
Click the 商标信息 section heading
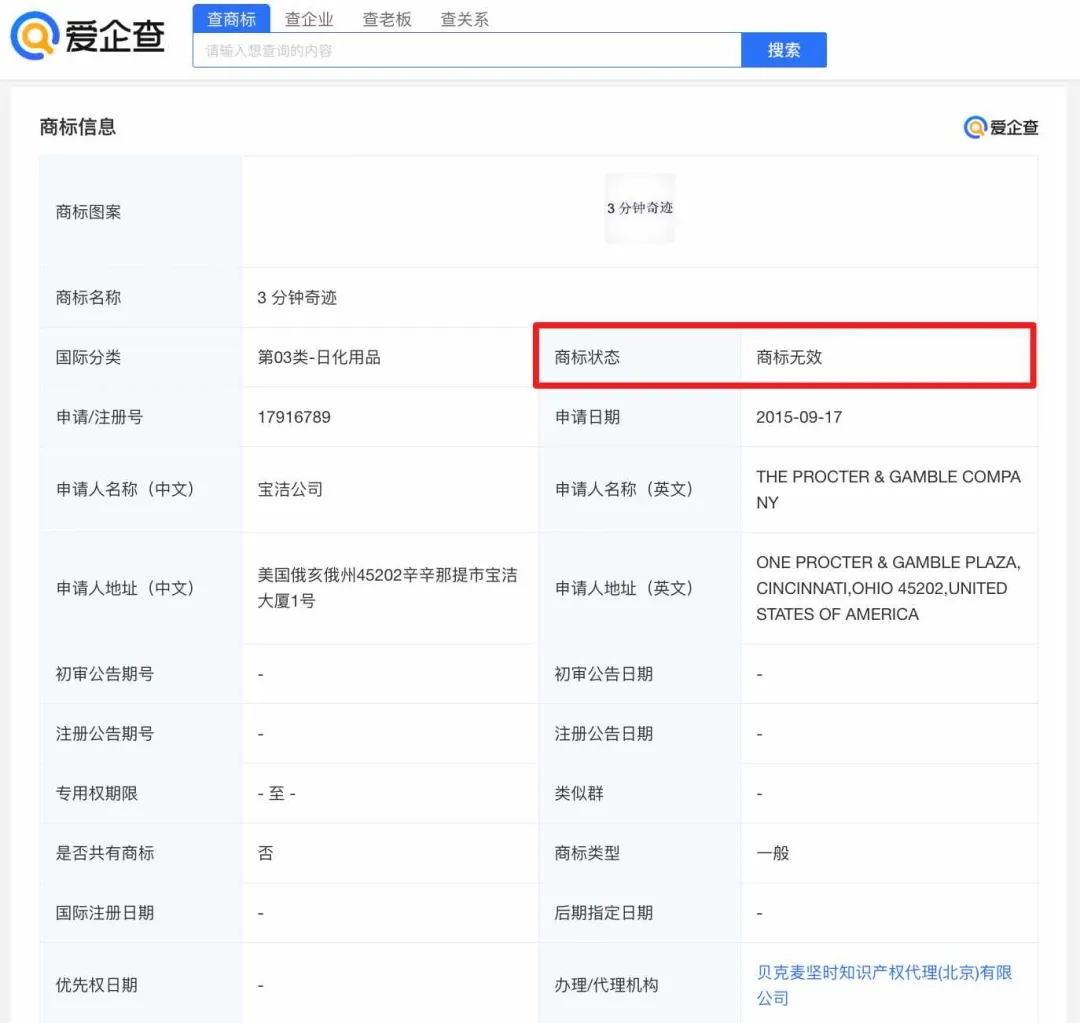point(78,127)
